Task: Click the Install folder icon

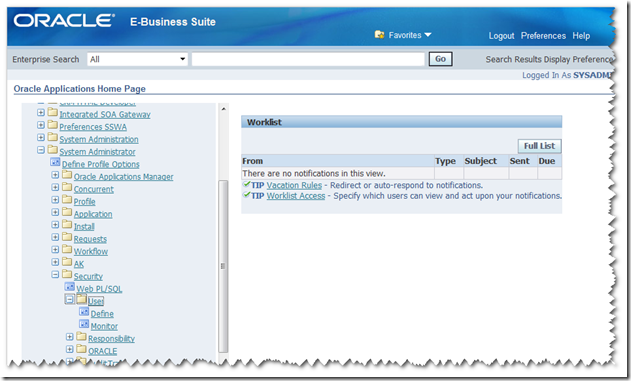Action: pos(67,224)
